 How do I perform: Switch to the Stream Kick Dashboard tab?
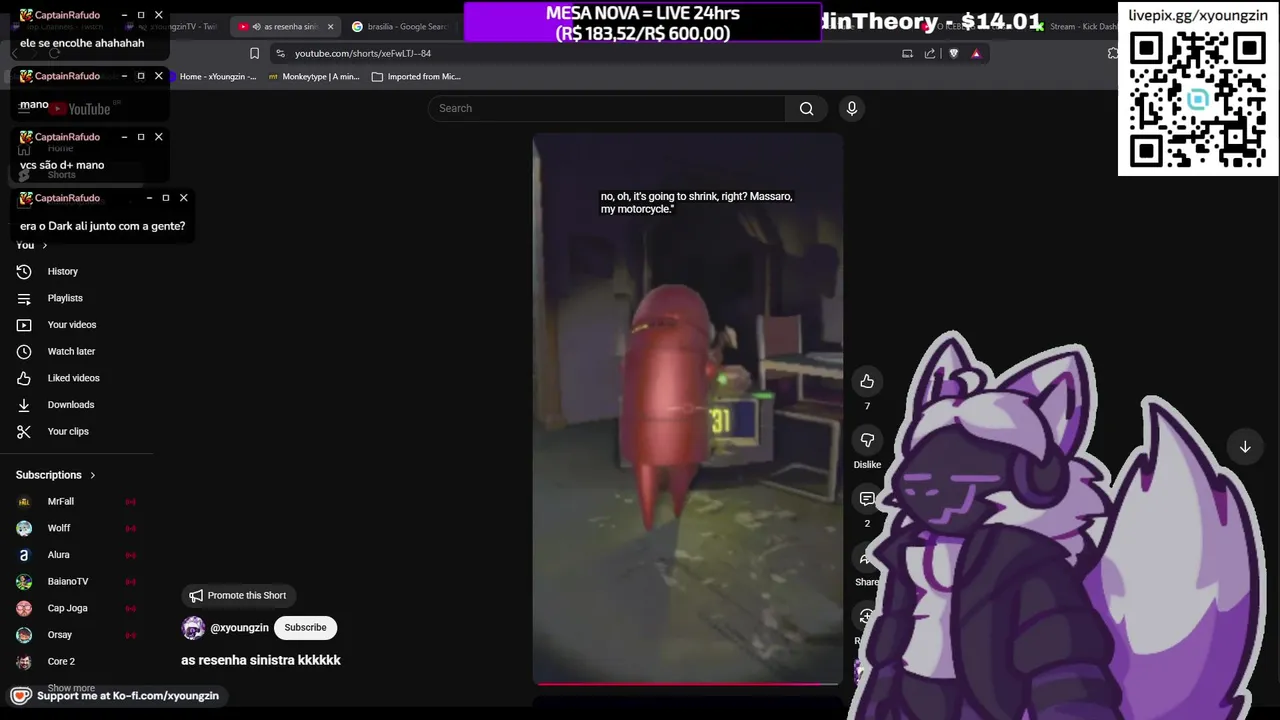coord(1083,27)
